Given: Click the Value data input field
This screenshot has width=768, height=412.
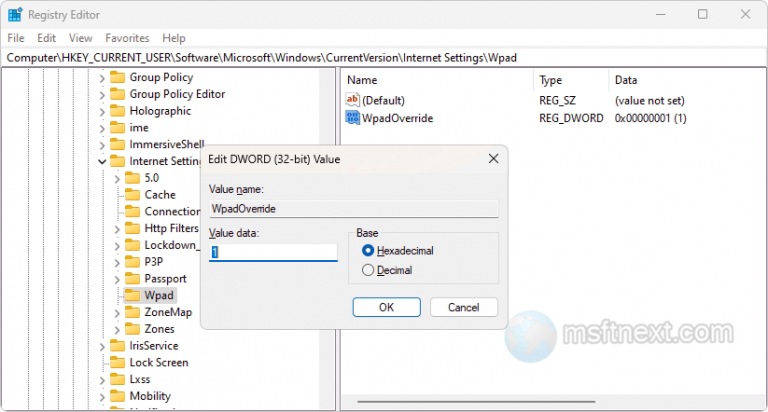Looking at the screenshot, I should pyautogui.click(x=273, y=252).
